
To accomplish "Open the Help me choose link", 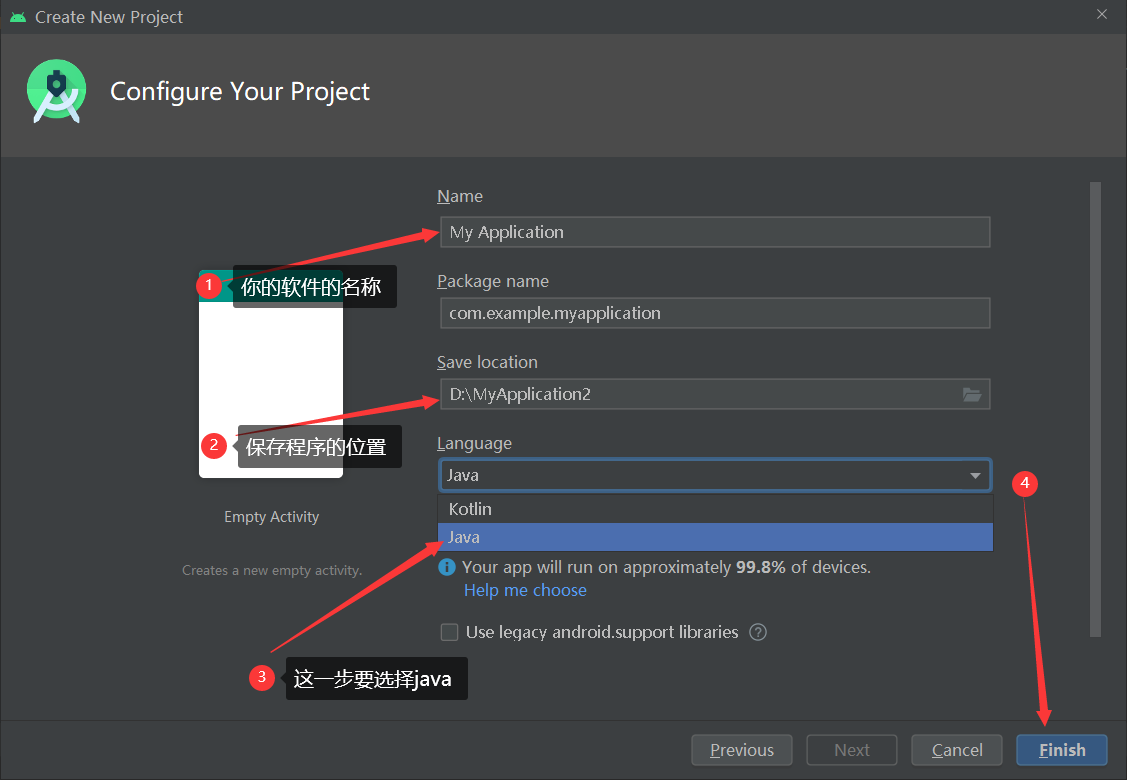I will point(525,590).
